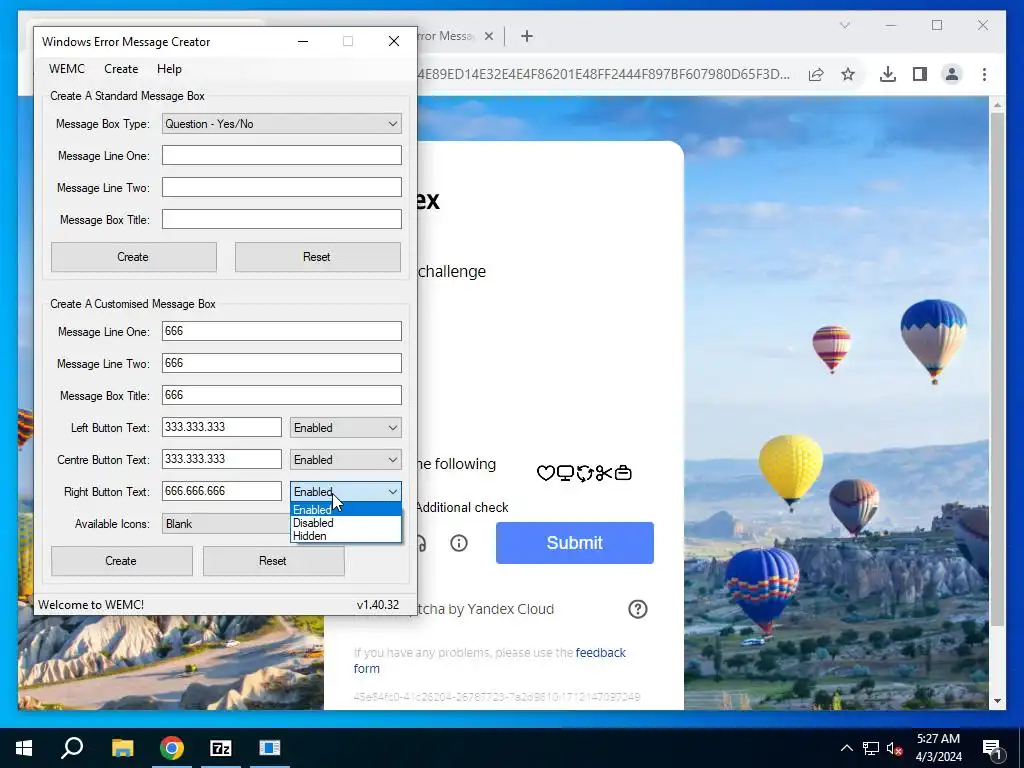Screen dimensions: 1024x768
Task: Select Disabled in the open dropdown list
Action: tap(345, 523)
